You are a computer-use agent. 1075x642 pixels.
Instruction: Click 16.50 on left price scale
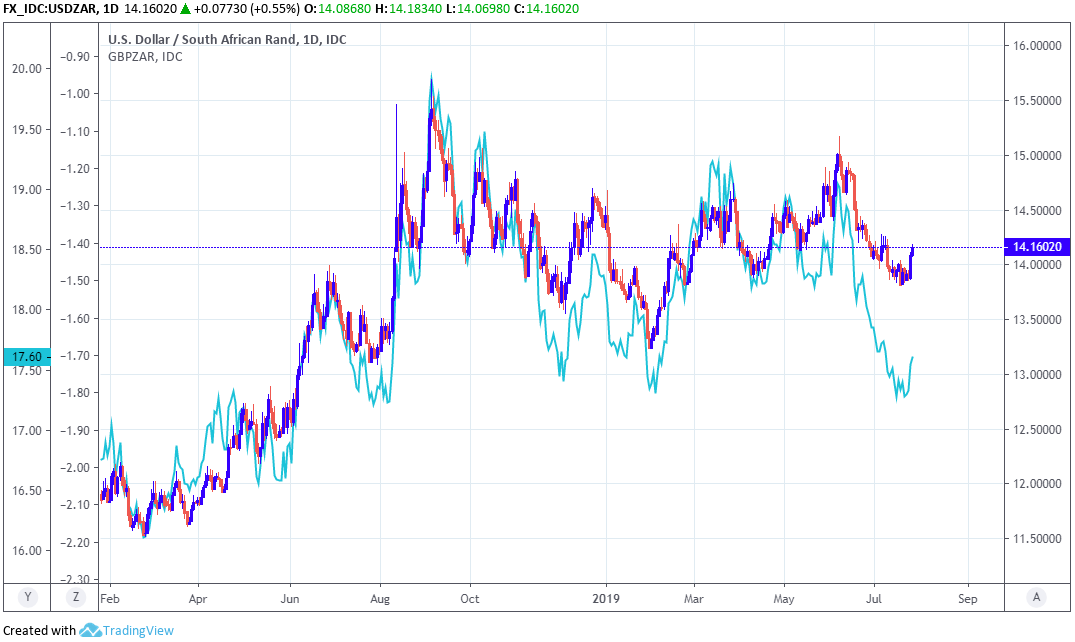(27, 490)
